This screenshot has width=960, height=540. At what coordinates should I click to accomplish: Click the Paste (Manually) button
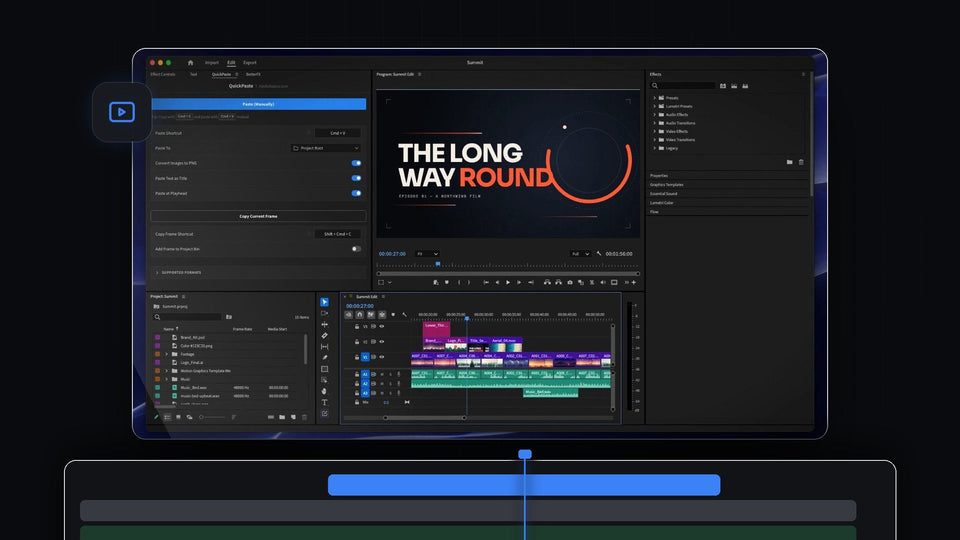click(x=258, y=104)
